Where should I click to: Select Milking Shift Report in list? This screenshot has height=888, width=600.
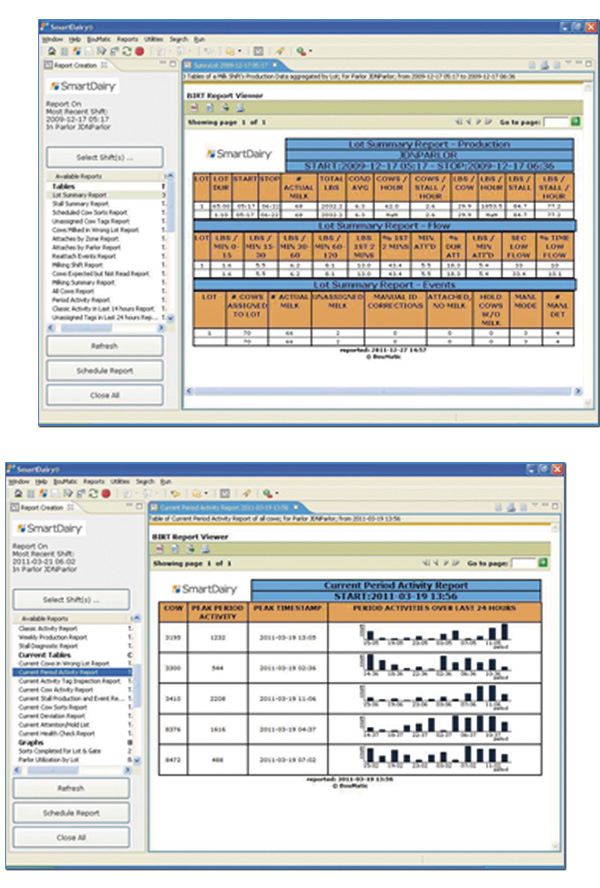click(78, 264)
